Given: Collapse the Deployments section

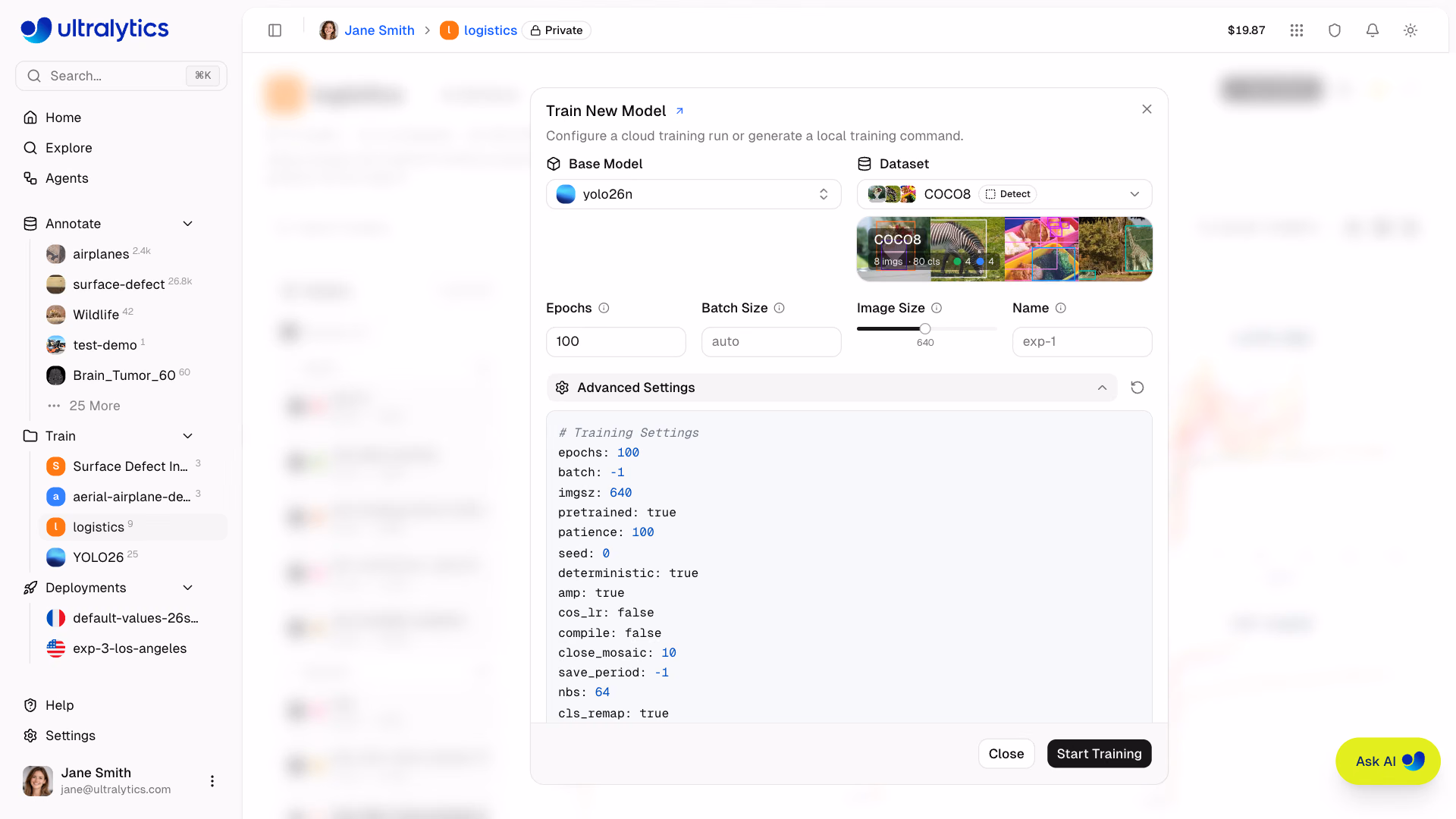Looking at the screenshot, I should pyautogui.click(x=188, y=588).
